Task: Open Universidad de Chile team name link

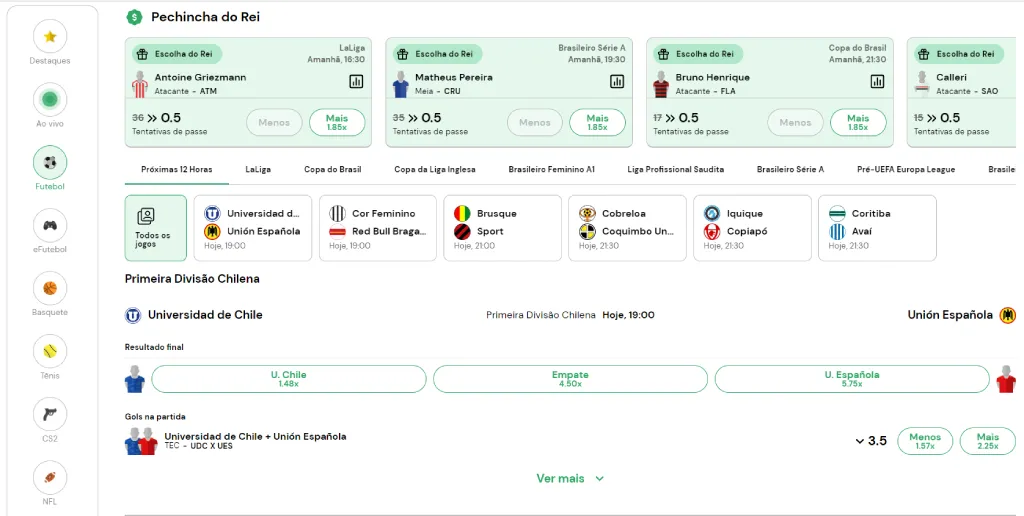Action: (205, 315)
